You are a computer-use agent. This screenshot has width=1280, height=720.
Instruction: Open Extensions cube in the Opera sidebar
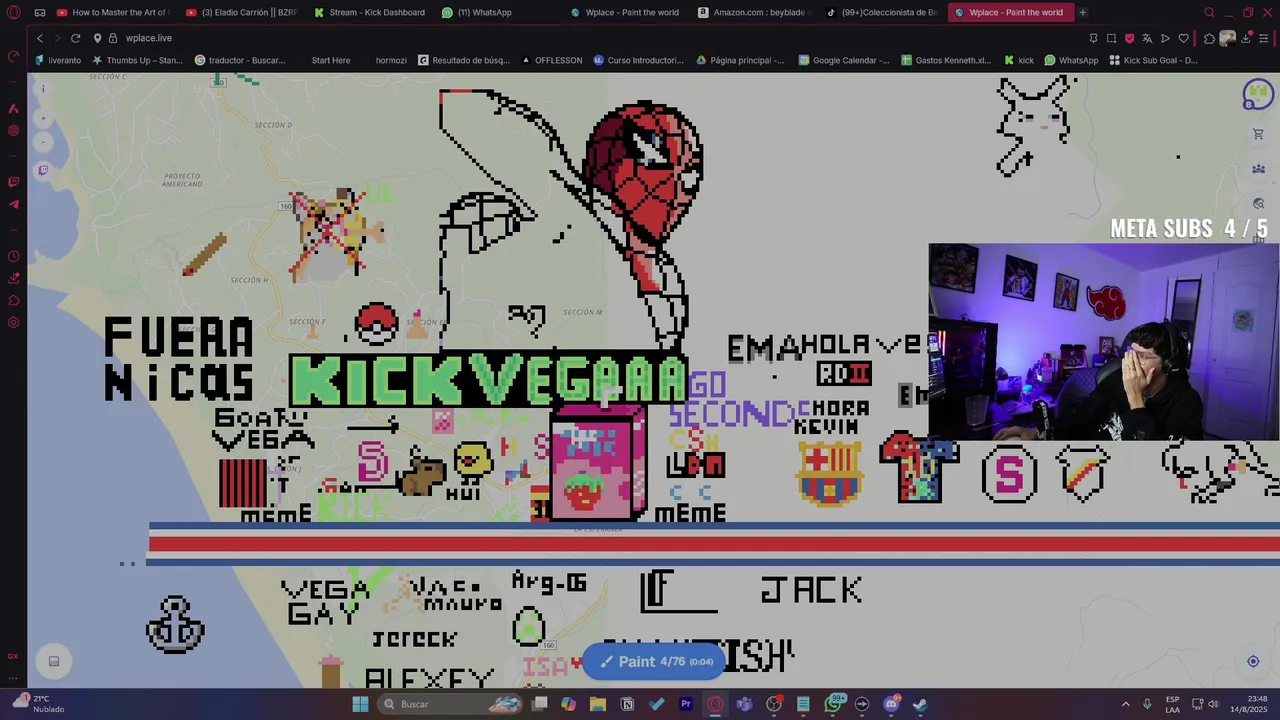point(13,301)
